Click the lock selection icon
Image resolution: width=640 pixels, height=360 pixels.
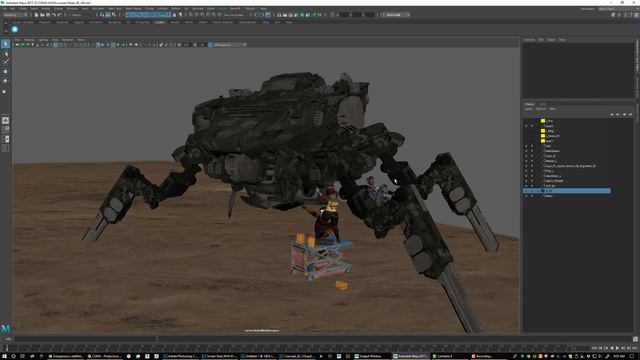coord(175,15)
